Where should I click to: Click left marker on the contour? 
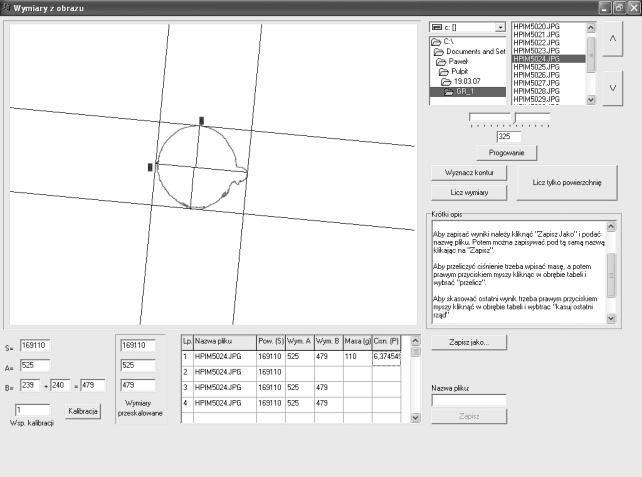click(x=150, y=167)
